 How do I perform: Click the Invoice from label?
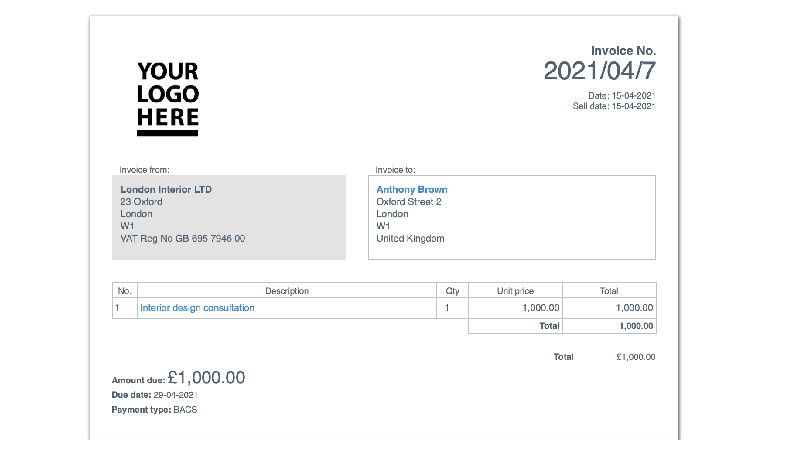144,170
